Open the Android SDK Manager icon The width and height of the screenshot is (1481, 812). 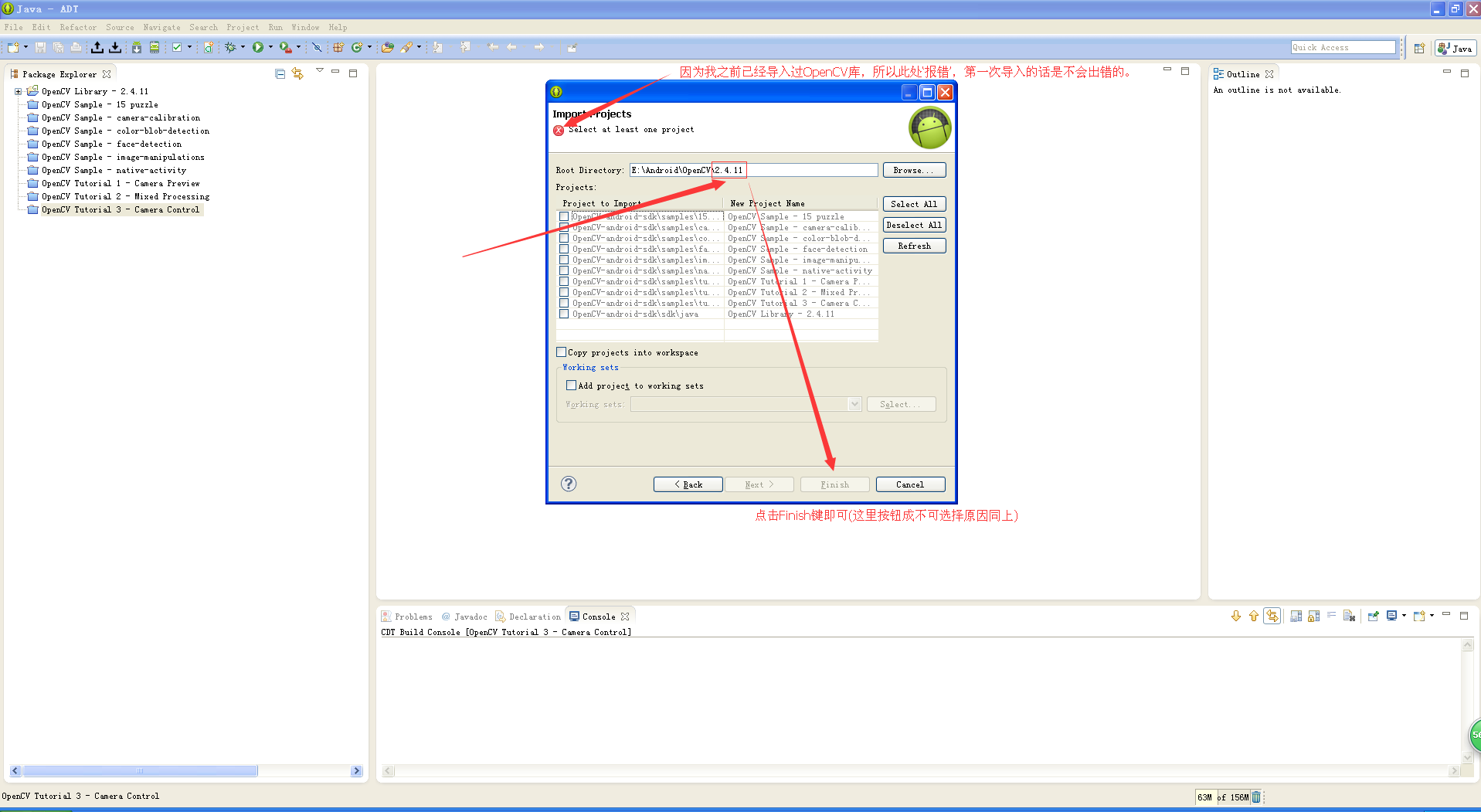click(137, 47)
